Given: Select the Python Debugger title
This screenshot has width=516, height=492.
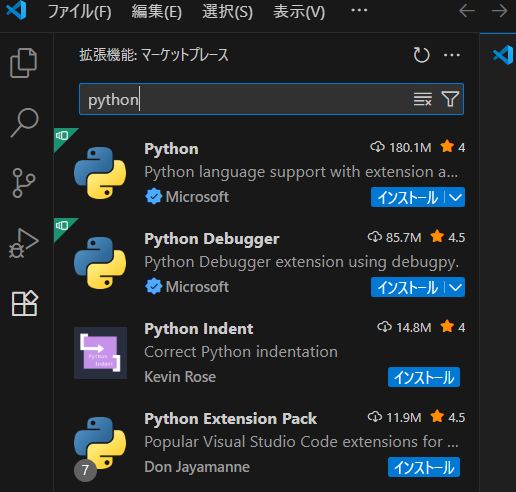Looking at the screenshot, I should 212,239.
